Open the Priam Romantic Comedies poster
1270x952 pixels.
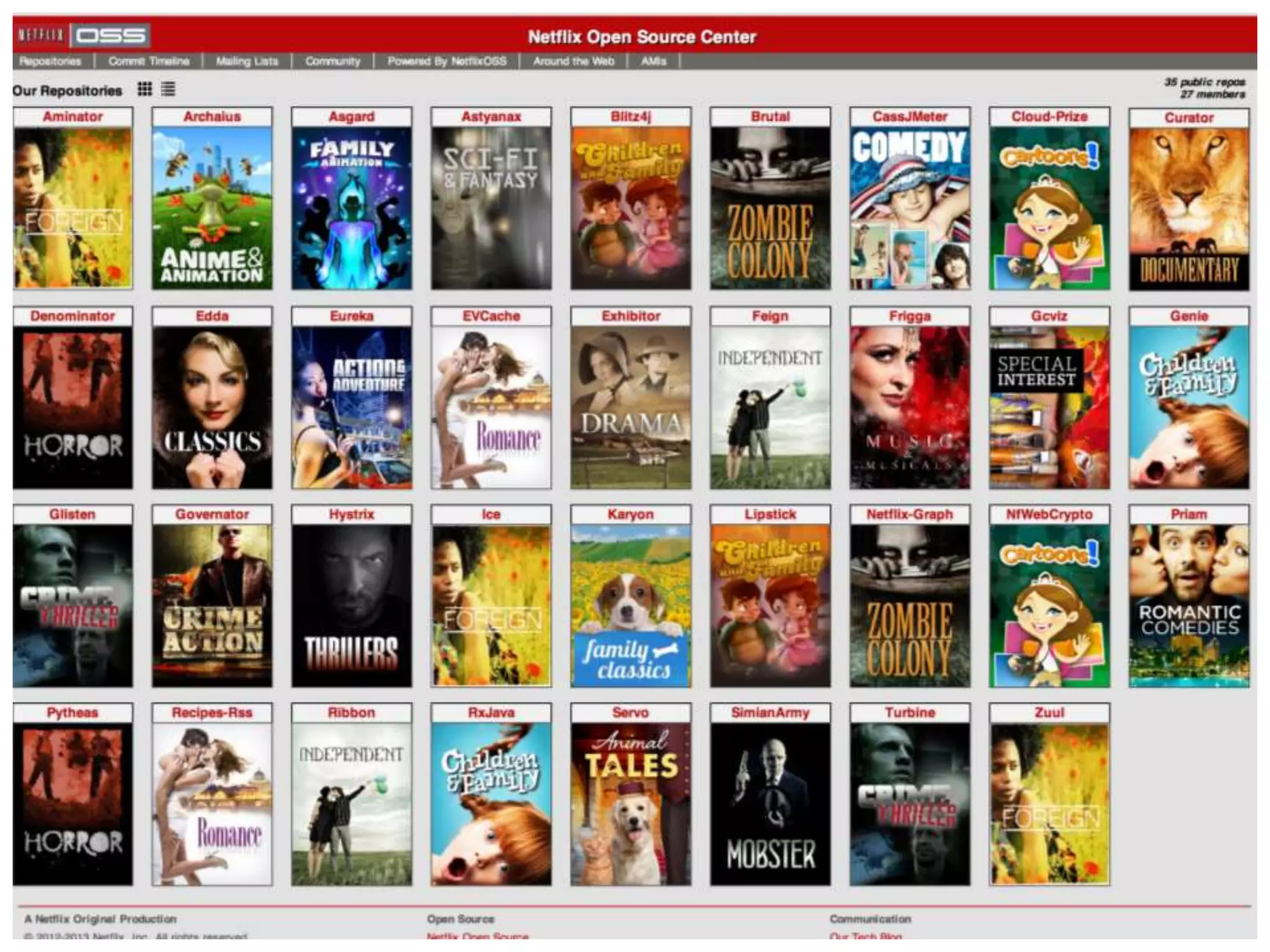click(x=1189, y=605)
